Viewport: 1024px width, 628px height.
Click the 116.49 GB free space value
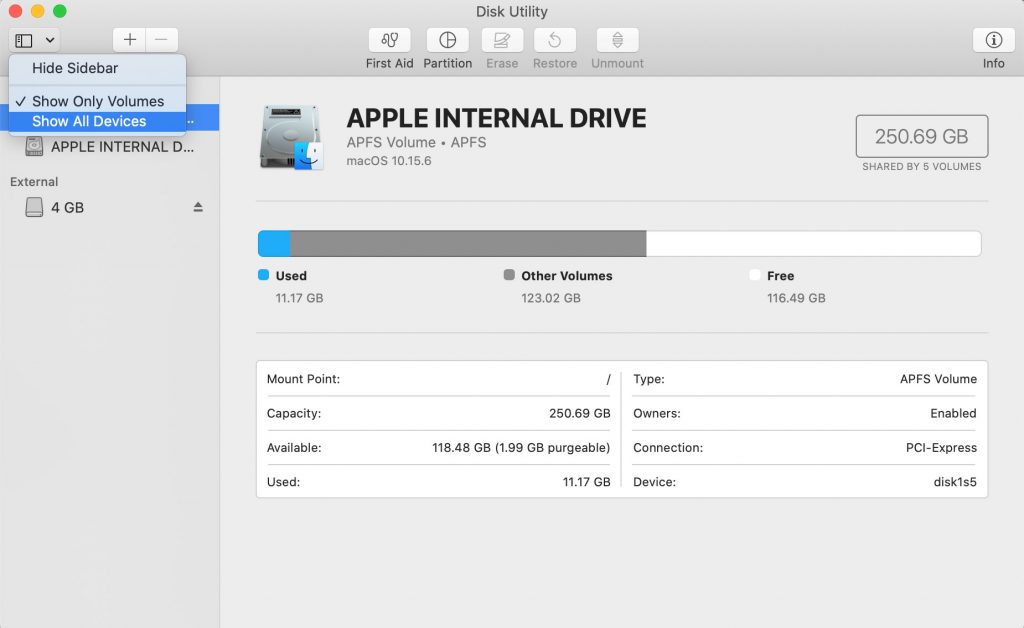coord(796,298)
